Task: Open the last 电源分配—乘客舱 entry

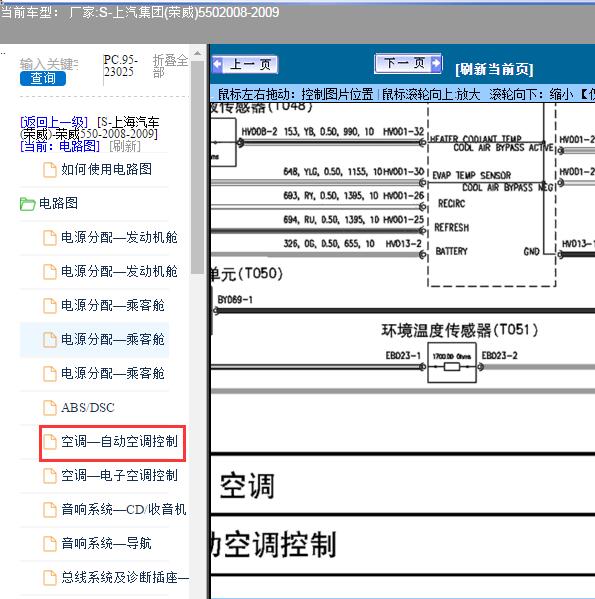Action: coord(113,373)
